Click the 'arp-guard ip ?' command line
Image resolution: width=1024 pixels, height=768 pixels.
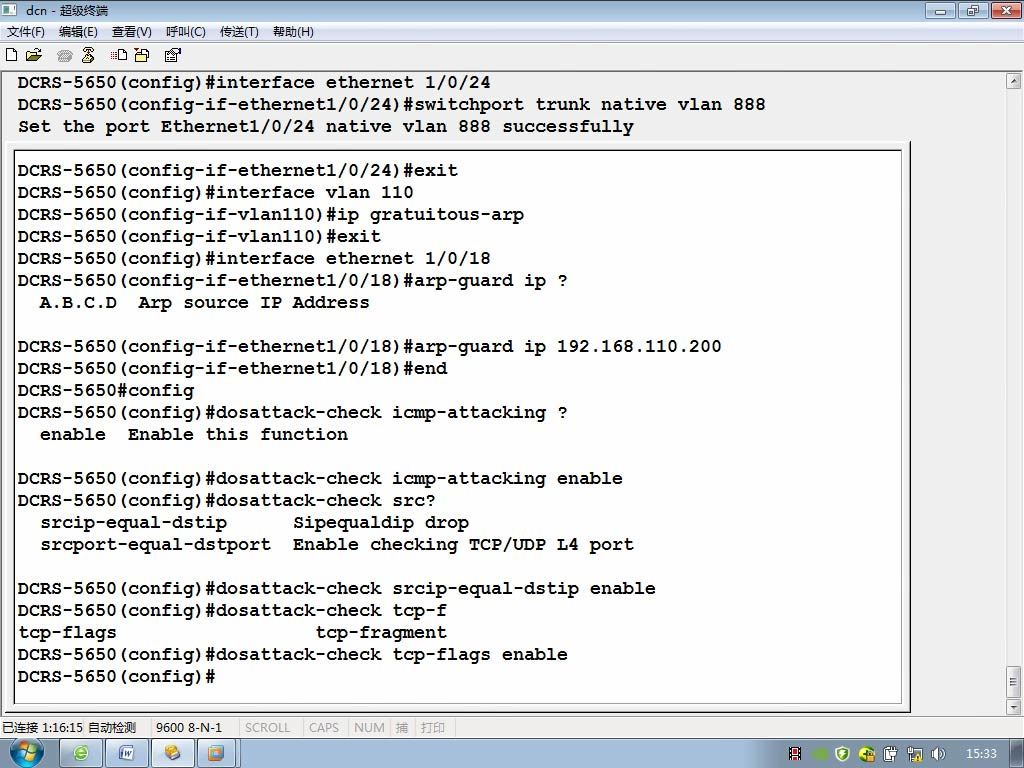[x=293, y=281]
